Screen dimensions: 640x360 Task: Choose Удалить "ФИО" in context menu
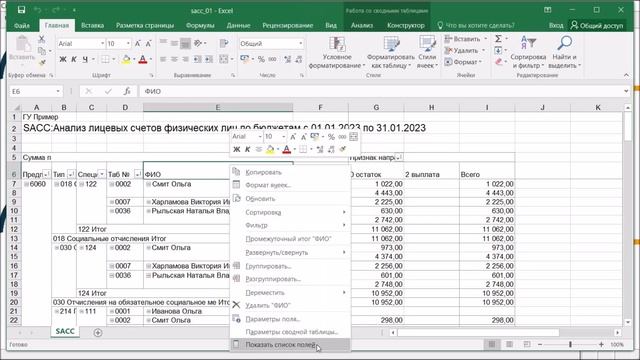290,305
